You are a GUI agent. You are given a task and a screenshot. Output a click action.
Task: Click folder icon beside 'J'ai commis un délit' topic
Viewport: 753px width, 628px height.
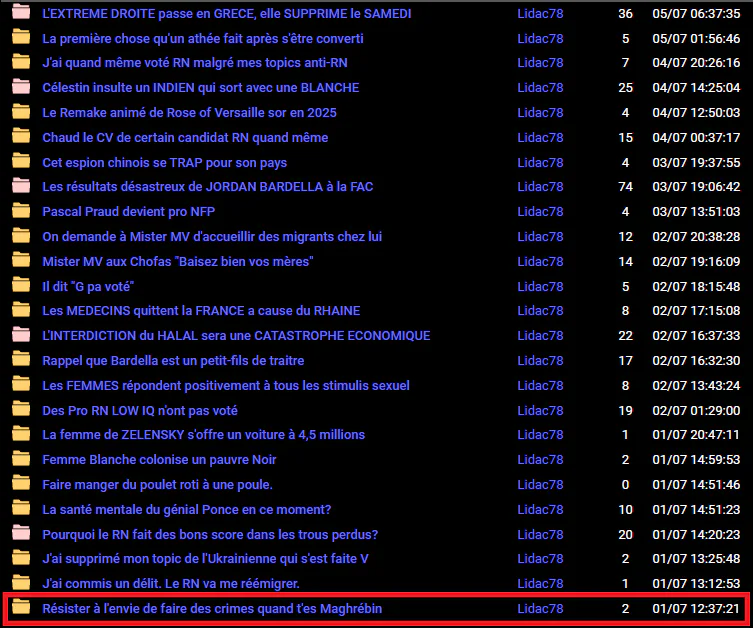click(21, 582)
